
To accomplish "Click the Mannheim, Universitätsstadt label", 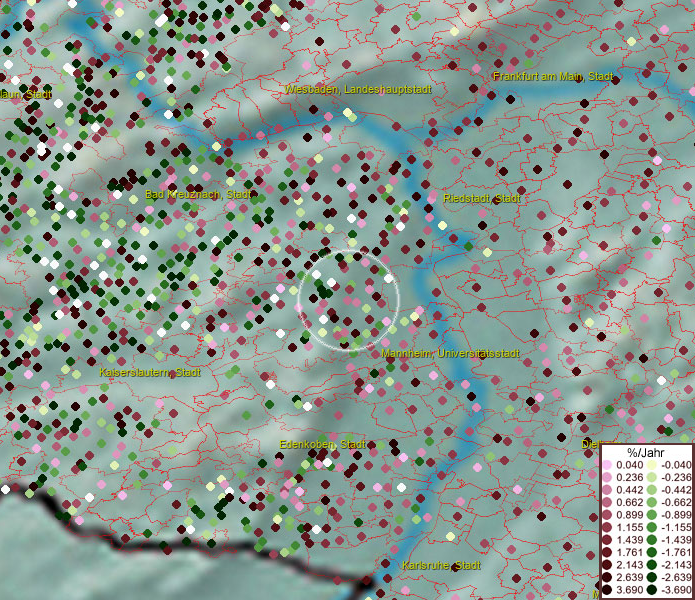I will pos(450,354).
